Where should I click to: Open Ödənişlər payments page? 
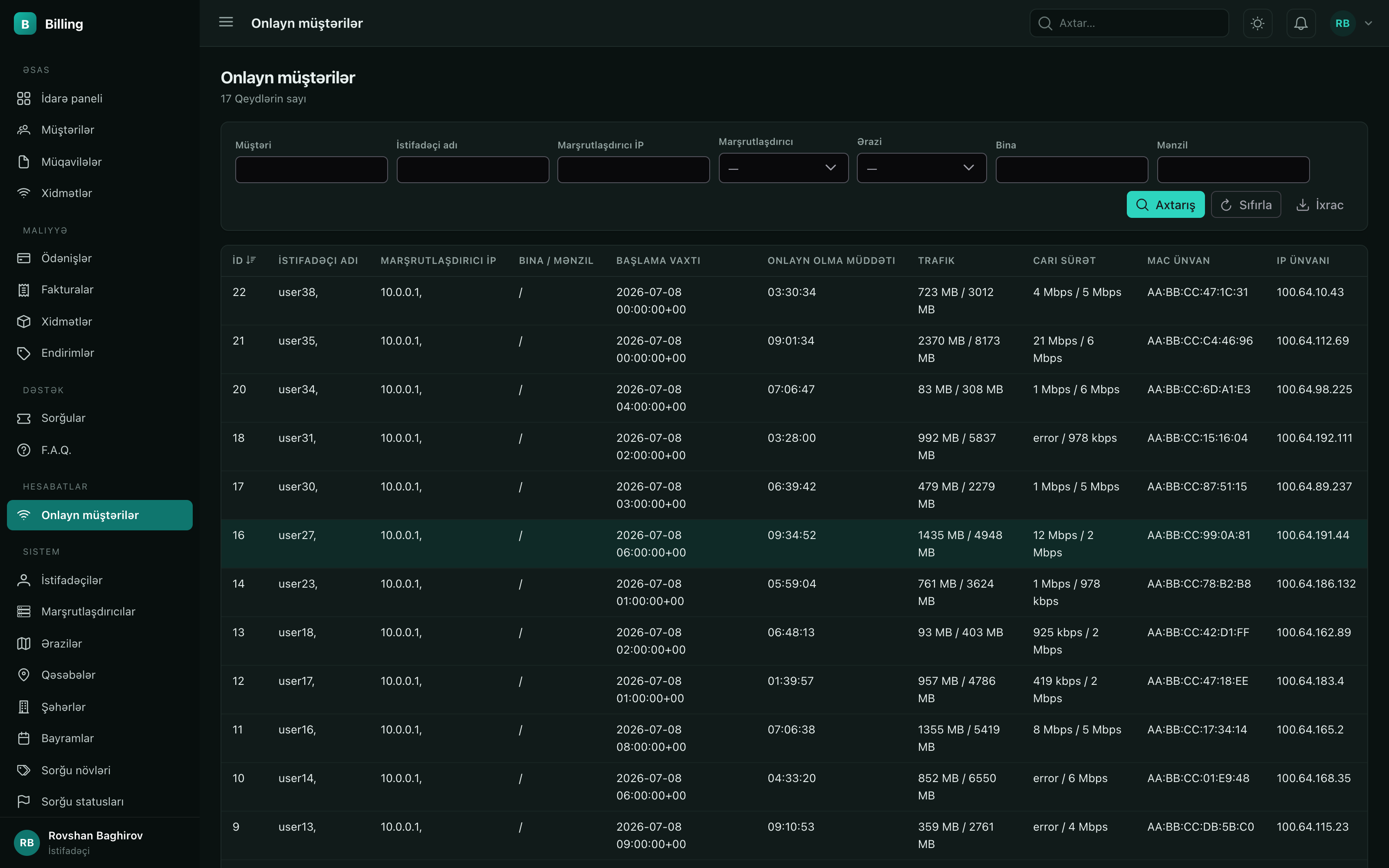coord(100,258)
